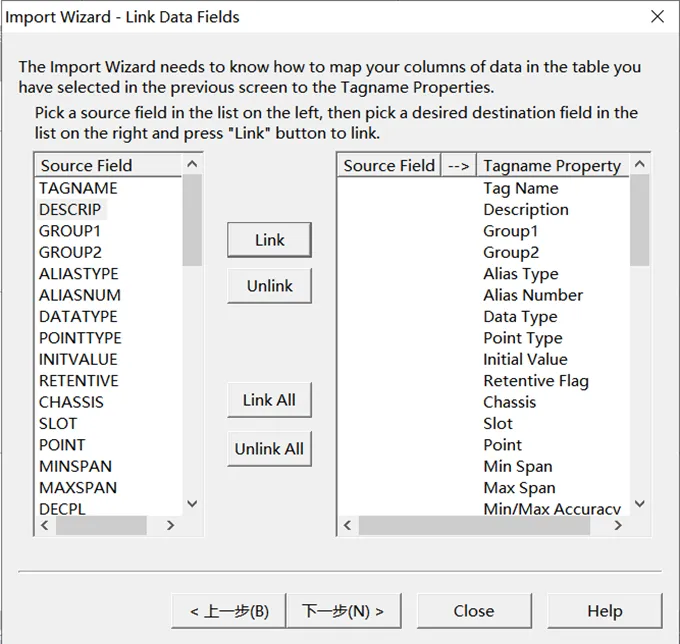Select POINTTYPE source field

pos(80,338)
